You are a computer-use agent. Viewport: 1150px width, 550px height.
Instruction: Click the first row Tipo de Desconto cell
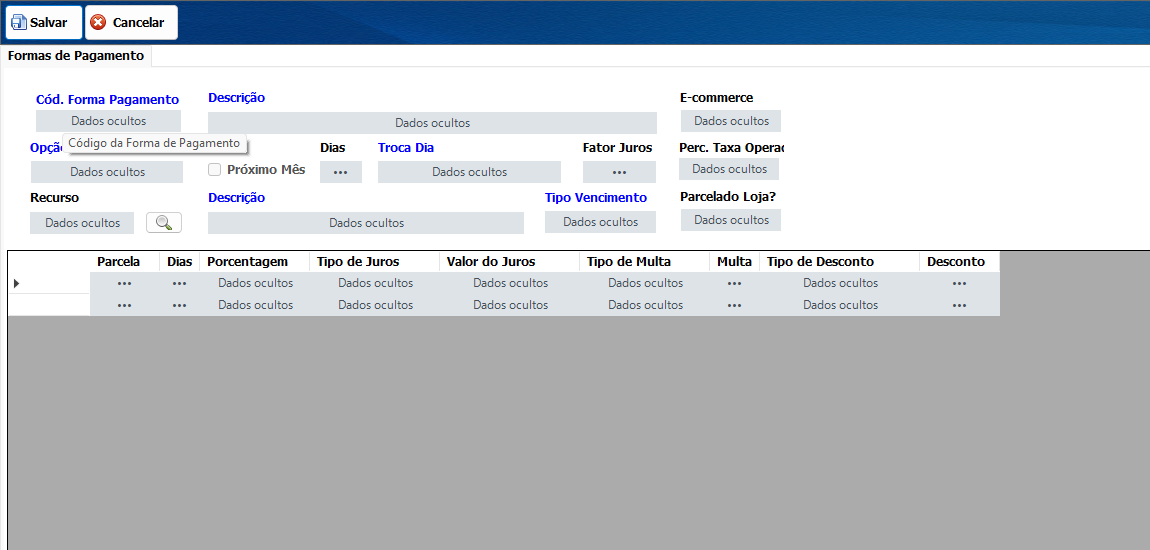[840, 283]
